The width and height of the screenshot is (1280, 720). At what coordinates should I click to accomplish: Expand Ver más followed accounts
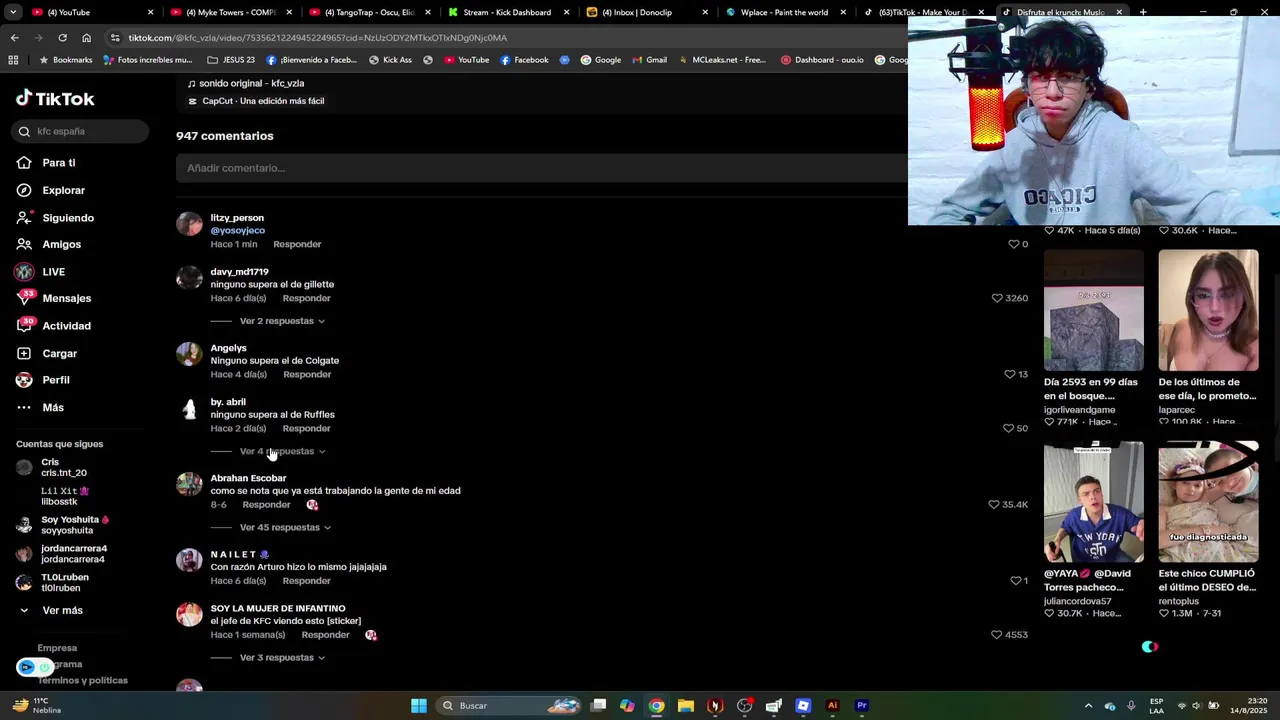tap(62, 610)
